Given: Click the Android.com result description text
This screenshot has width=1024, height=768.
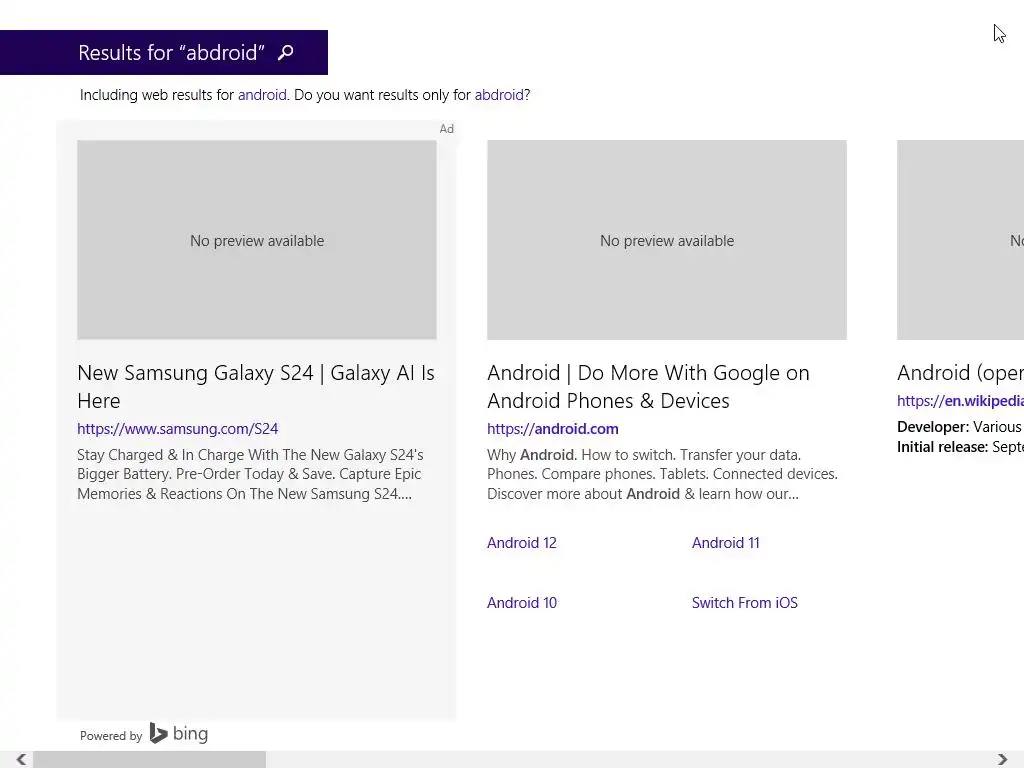Looking at the screenshot, I should [x=662, y=474].
